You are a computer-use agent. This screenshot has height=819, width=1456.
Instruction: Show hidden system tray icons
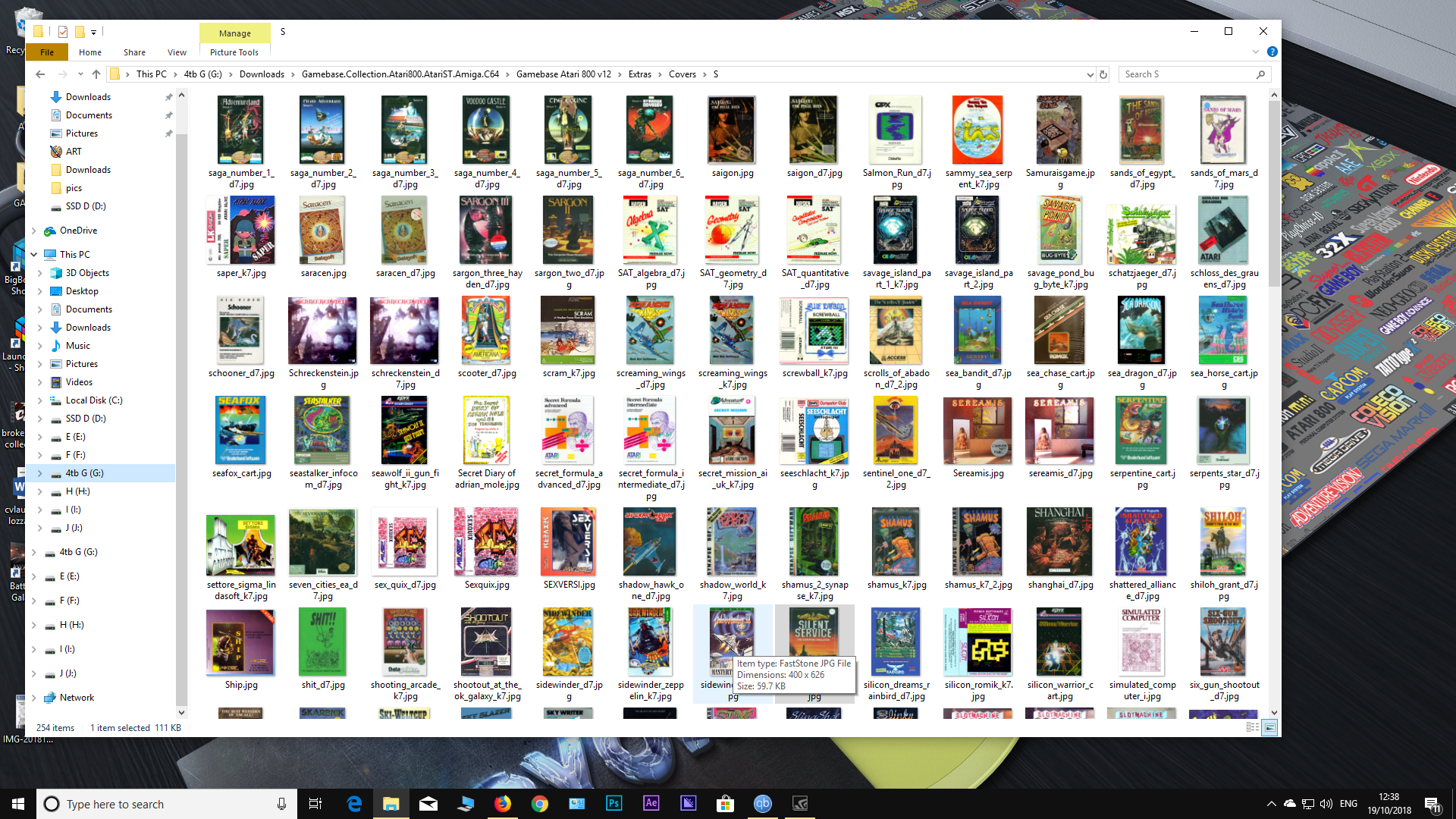click(1271, 804)
